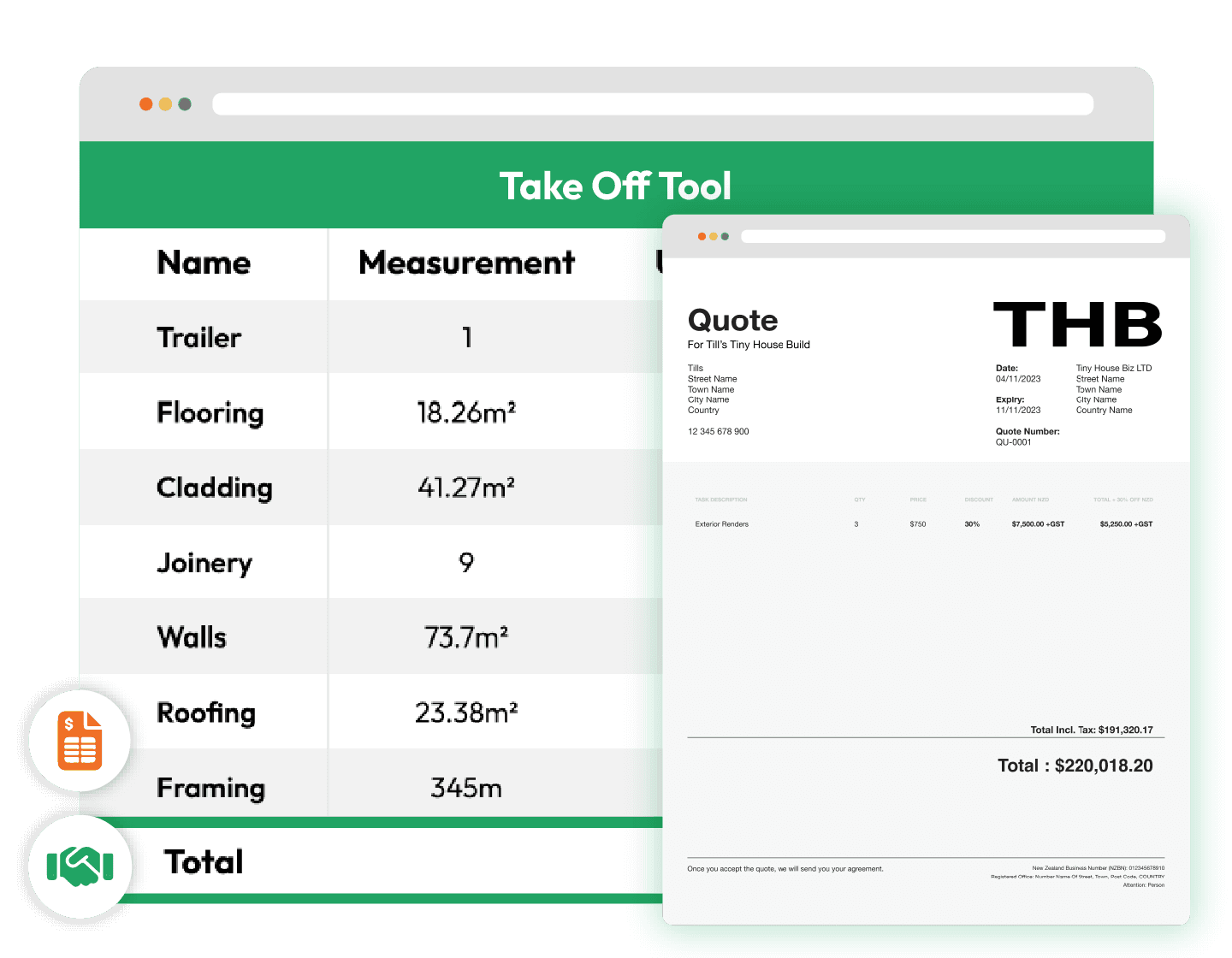Click the '$750' price in the quote
The image size is (1232, 958).
(918, 524)
